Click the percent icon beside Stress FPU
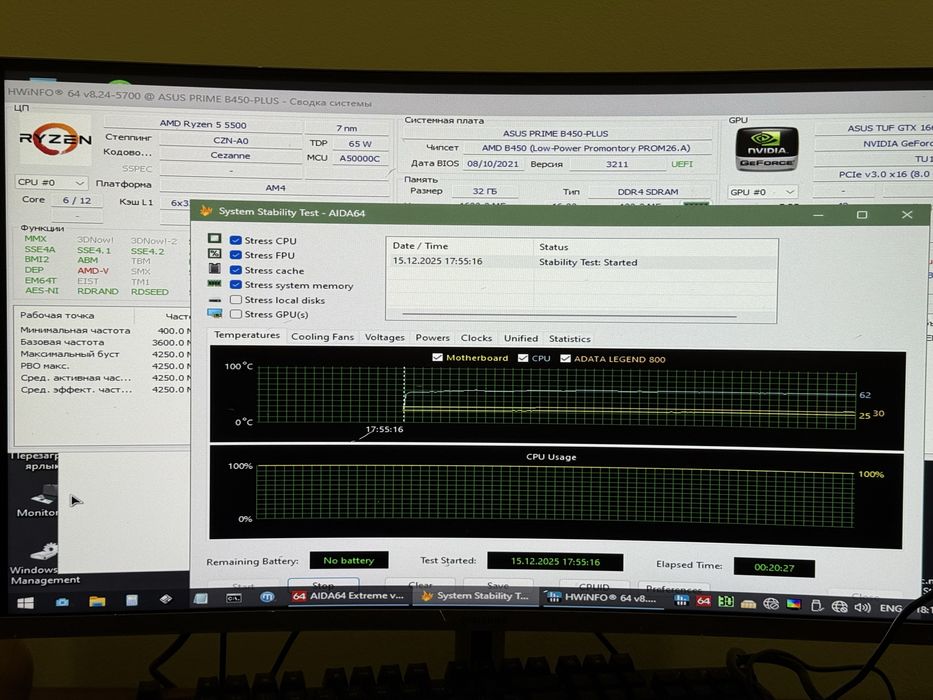This screenshot has height=700, width=933. (214, 254)
